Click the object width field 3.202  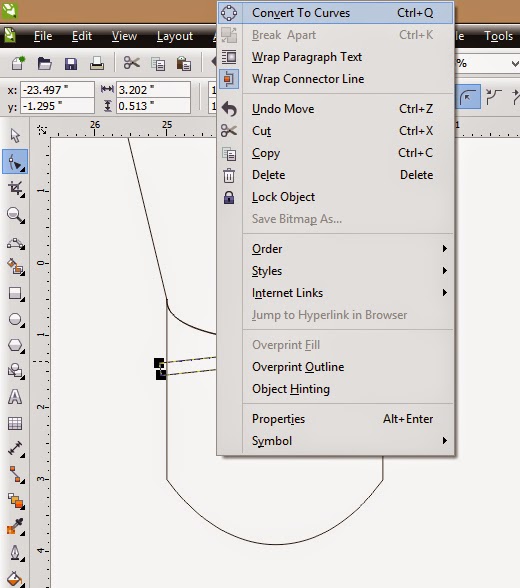coord(153,90)
